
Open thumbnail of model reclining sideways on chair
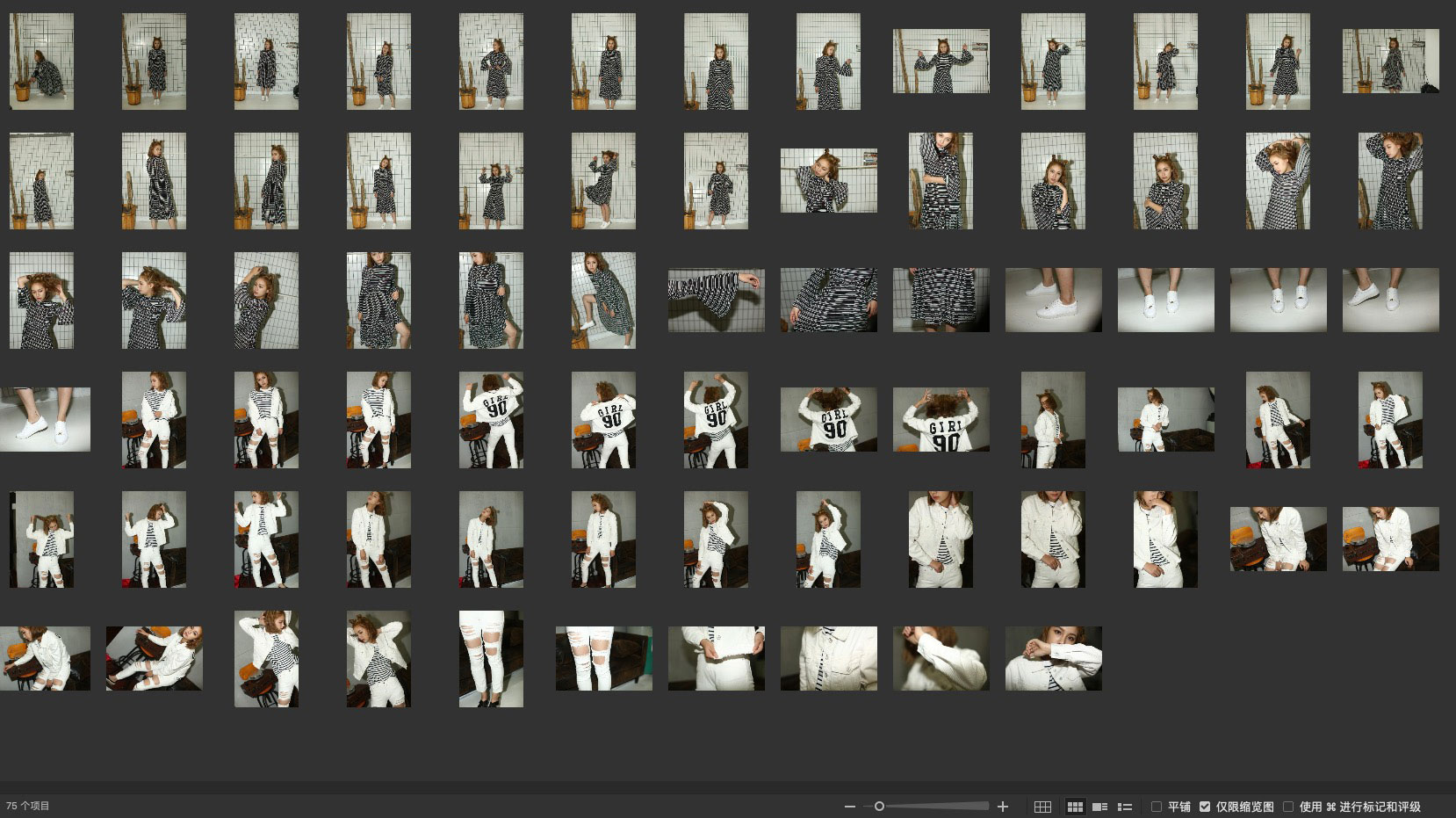154,658
